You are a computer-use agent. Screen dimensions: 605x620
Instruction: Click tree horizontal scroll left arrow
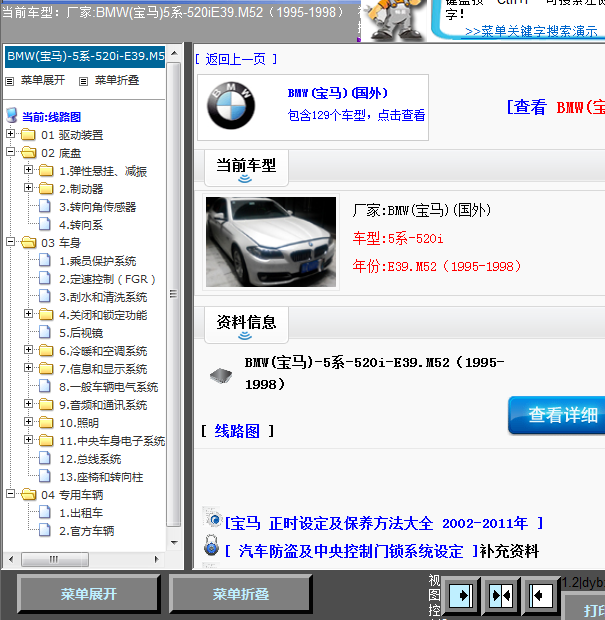pyautogui.click(x=11, y=559)
